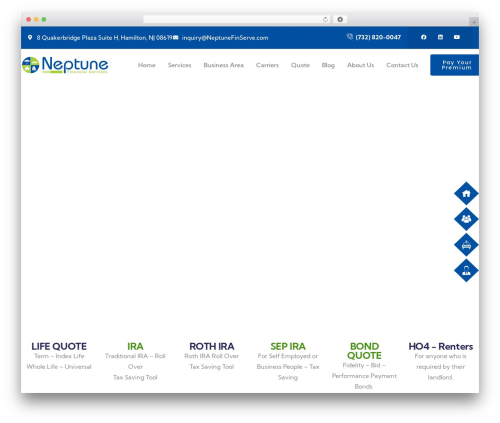Click 'Term – Index Life' text

point(59,356)
